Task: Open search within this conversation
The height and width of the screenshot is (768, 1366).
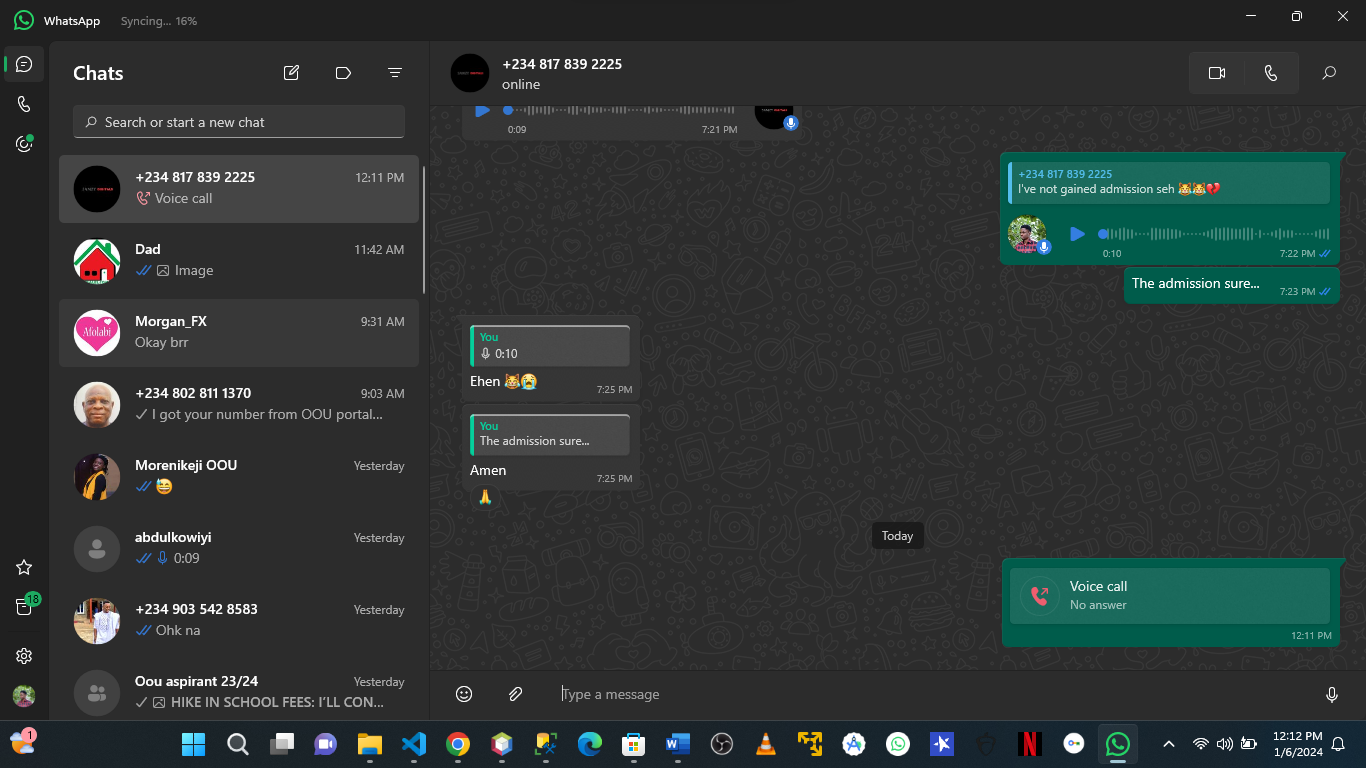Action: tap(1328, 73)
